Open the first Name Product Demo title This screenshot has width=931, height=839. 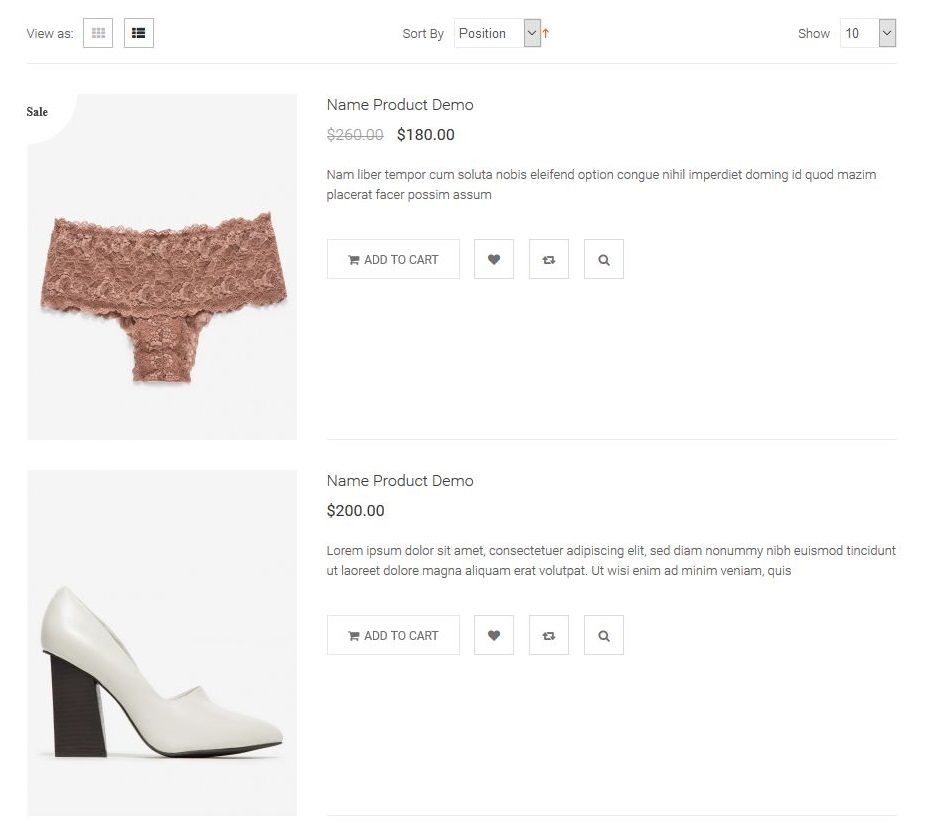point(400,105)
